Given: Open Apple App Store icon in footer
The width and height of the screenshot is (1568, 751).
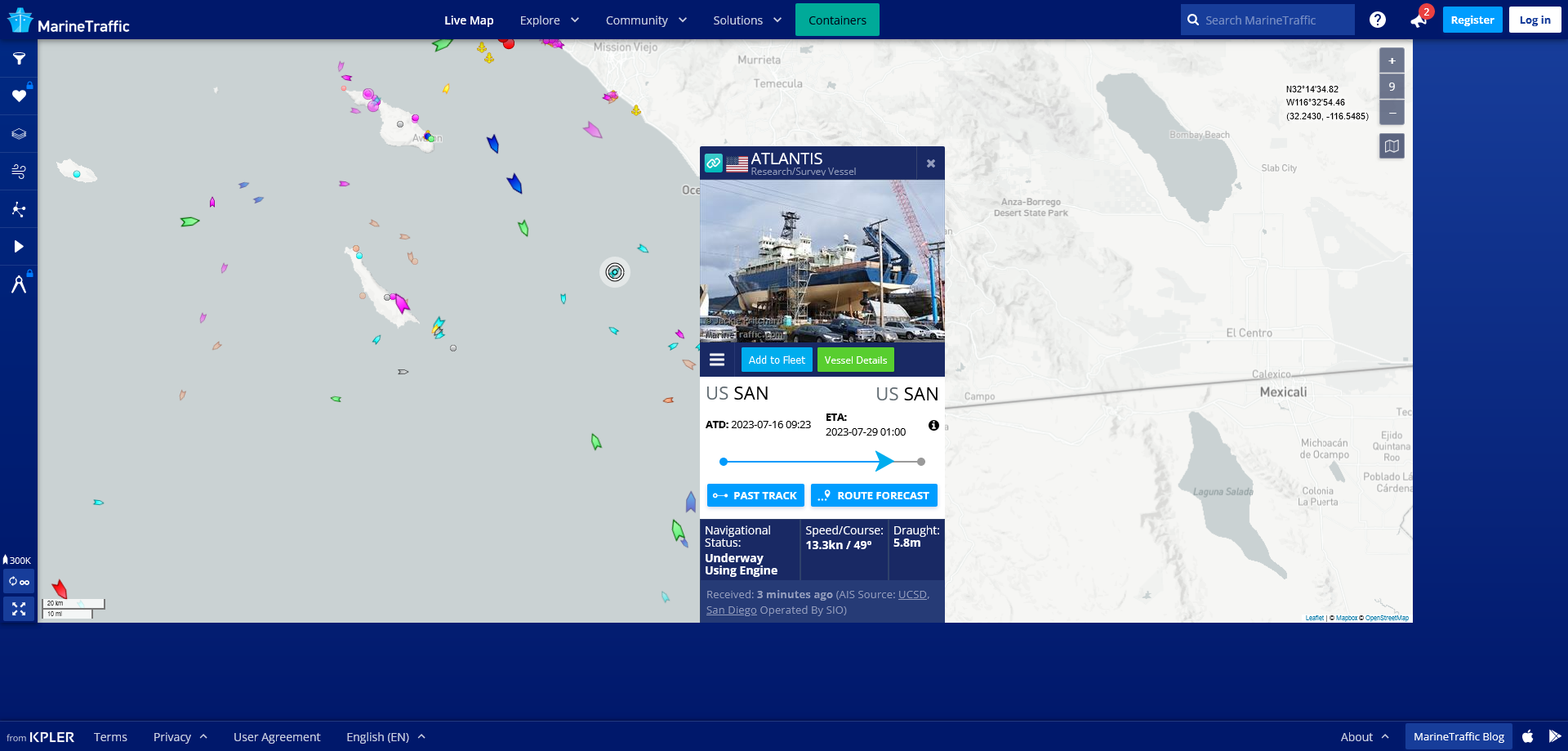Looking at the screenshot, I should [x=1528, y=736].
